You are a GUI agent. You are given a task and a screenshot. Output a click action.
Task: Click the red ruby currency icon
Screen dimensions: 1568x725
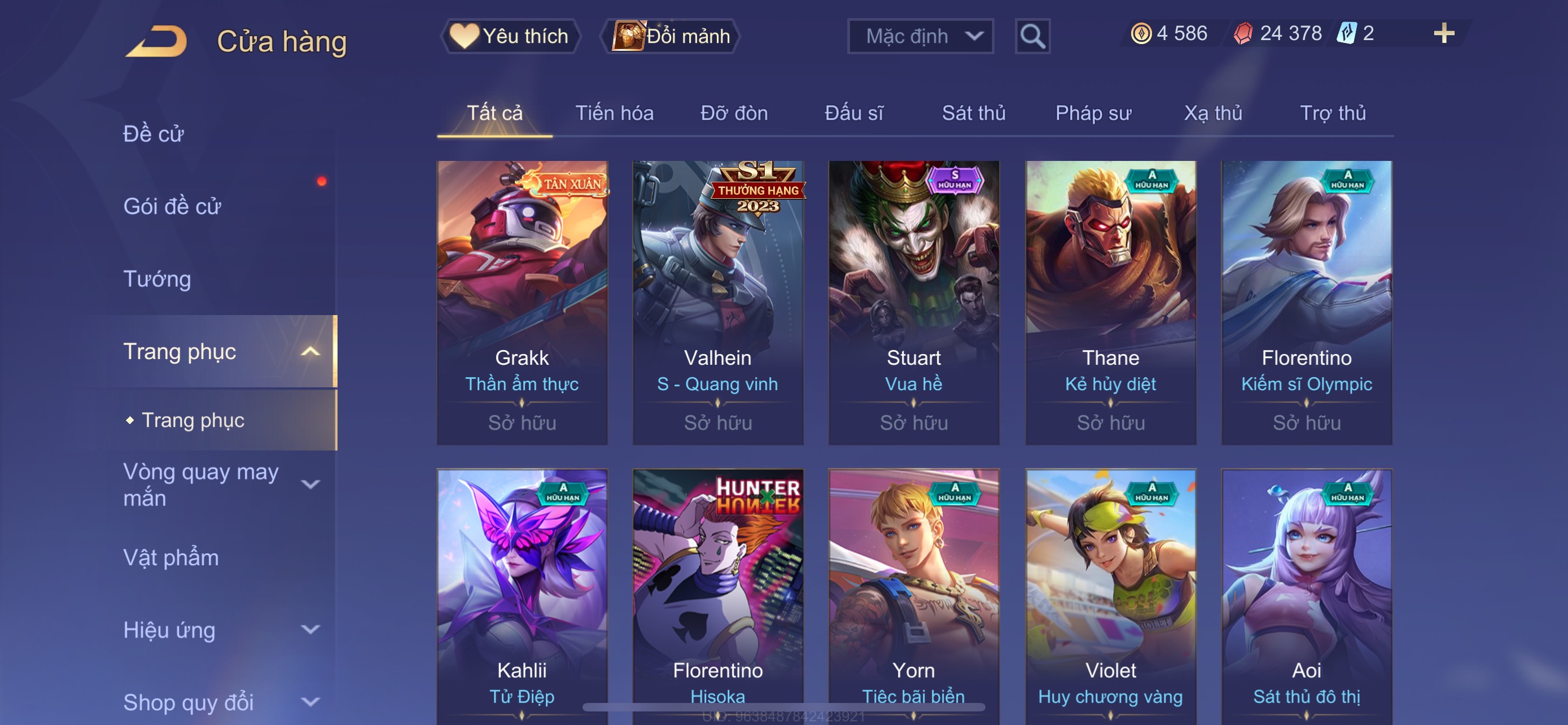pyautogui.click(x=1243, y=33)
